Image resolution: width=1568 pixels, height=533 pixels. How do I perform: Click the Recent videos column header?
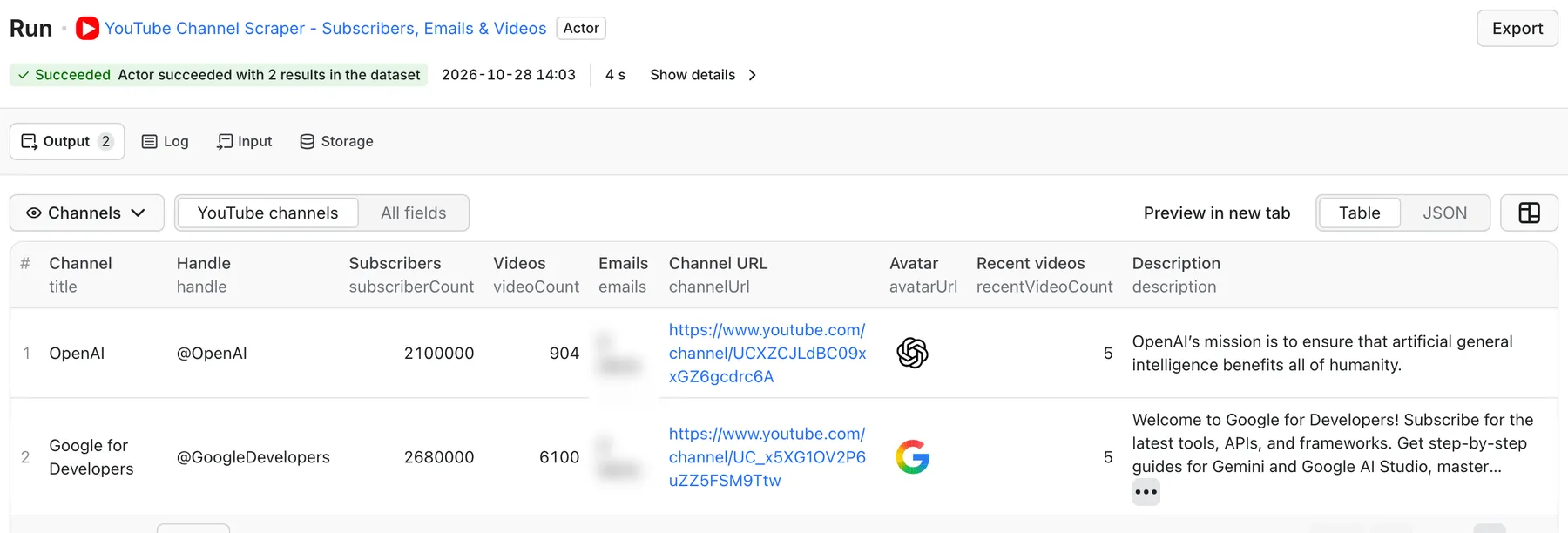pyautogui.click(x=1044, y=274)
